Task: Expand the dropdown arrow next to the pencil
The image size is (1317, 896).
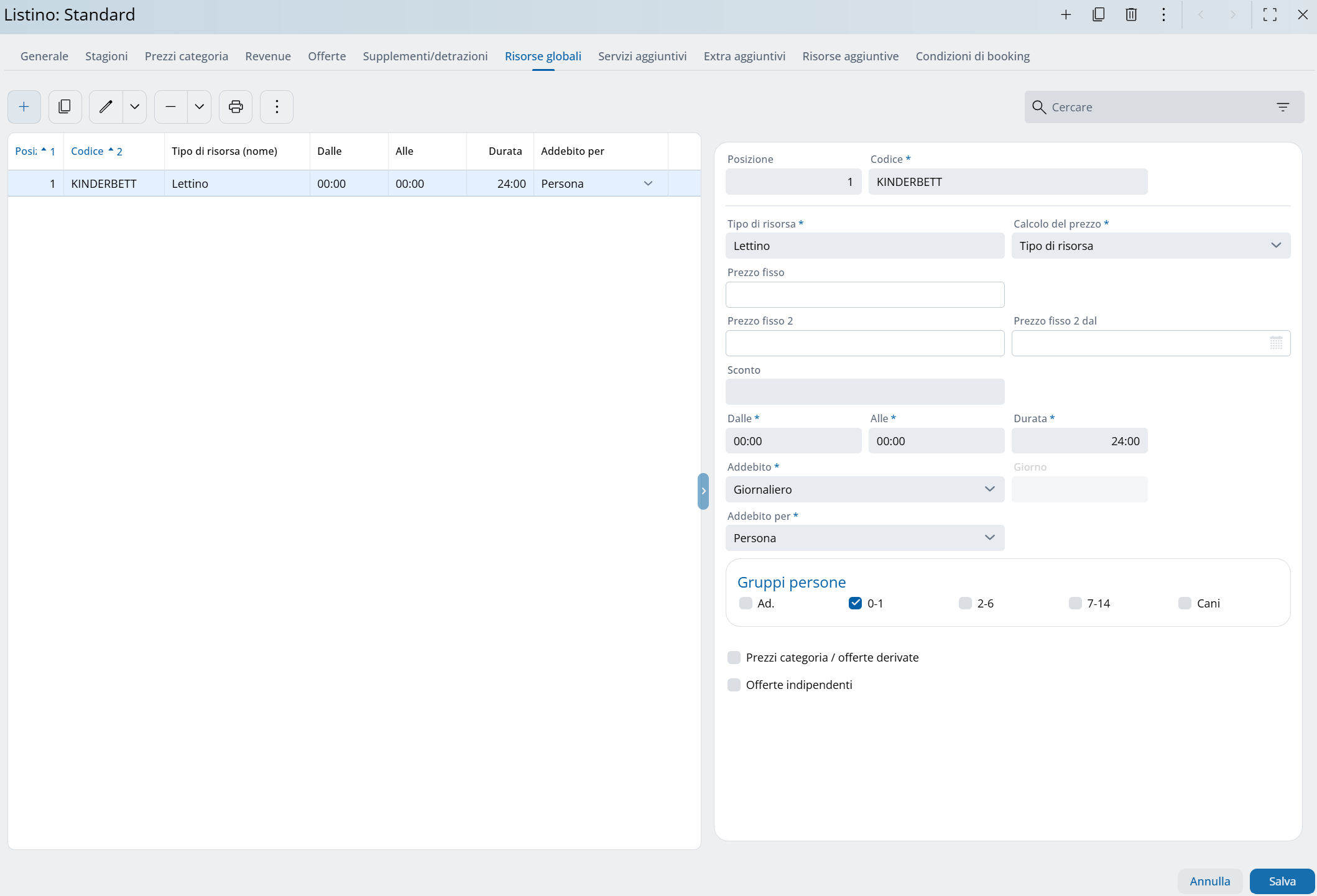Action: click(x=134, y=107)
